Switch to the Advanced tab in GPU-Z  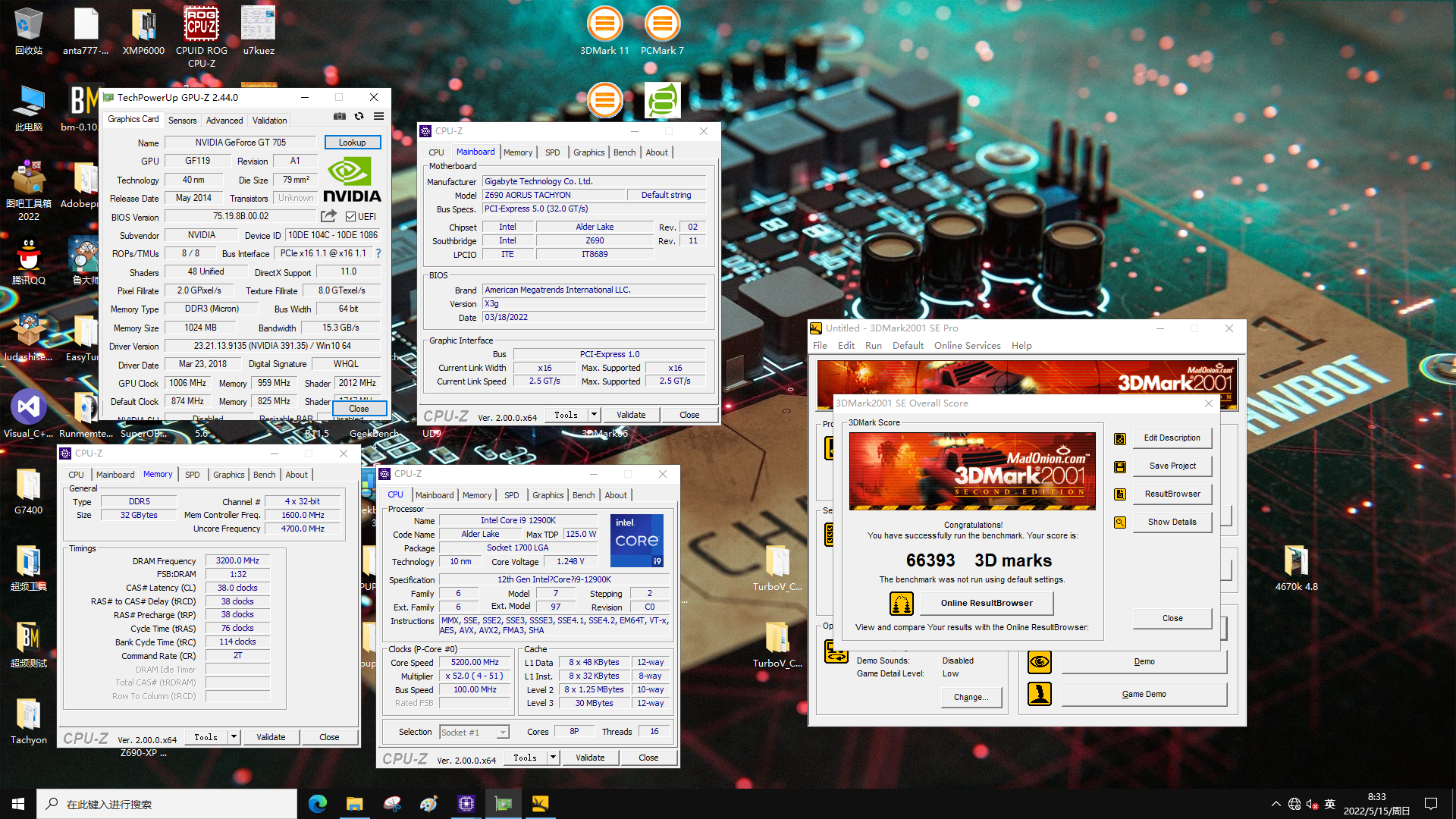pos(224,121)
